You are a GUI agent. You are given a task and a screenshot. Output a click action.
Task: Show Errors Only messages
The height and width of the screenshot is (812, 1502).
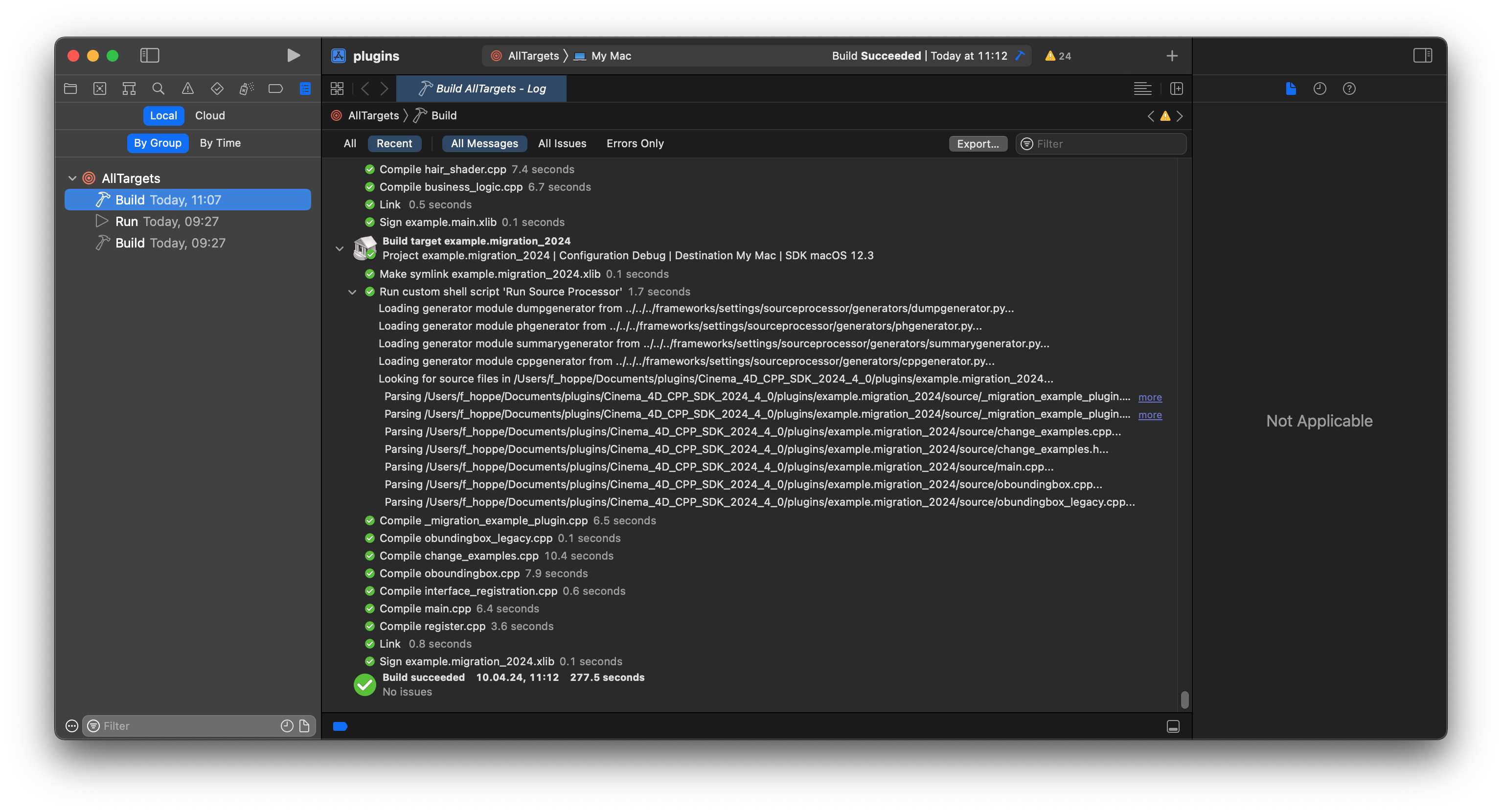point(635,143)
